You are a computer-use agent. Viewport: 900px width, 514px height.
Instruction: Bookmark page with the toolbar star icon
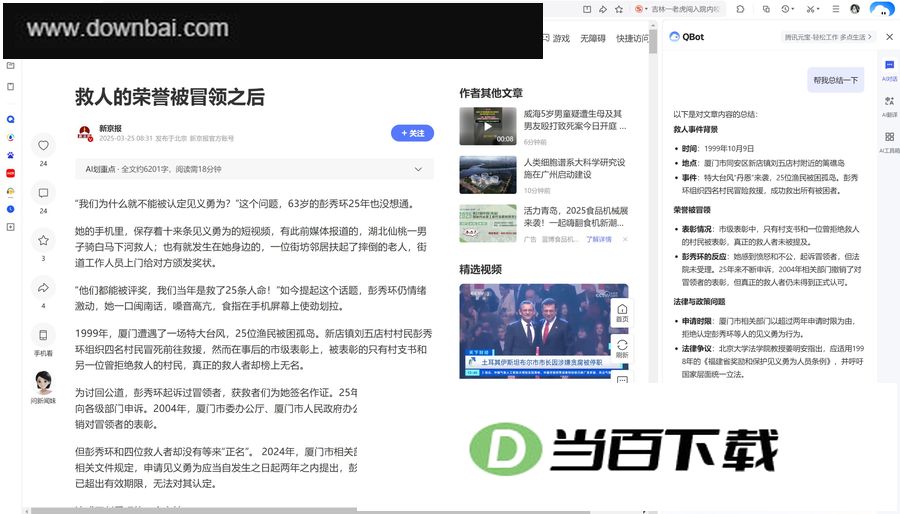(619, 9)
